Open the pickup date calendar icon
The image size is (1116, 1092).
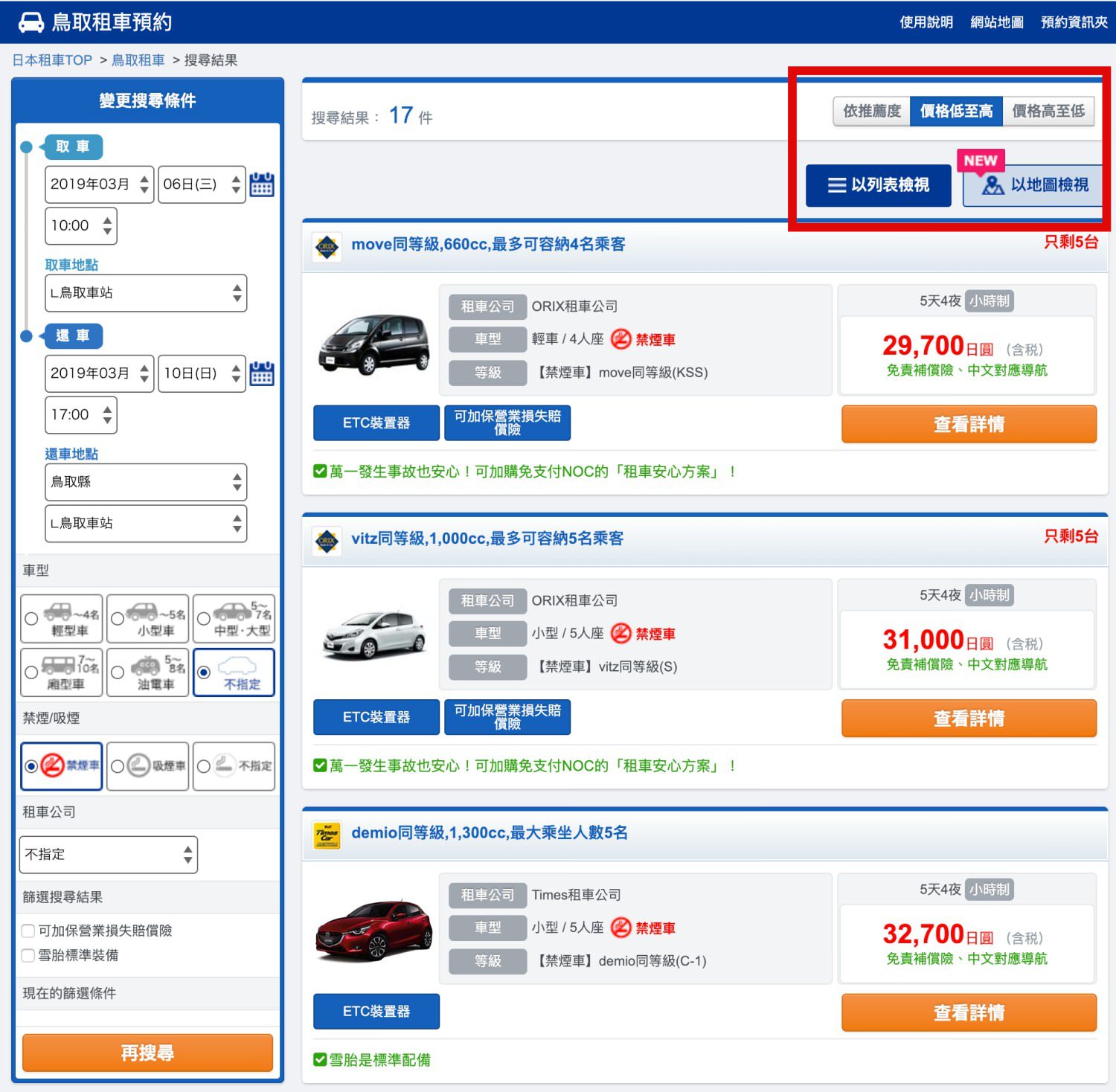tap(261, 184)
